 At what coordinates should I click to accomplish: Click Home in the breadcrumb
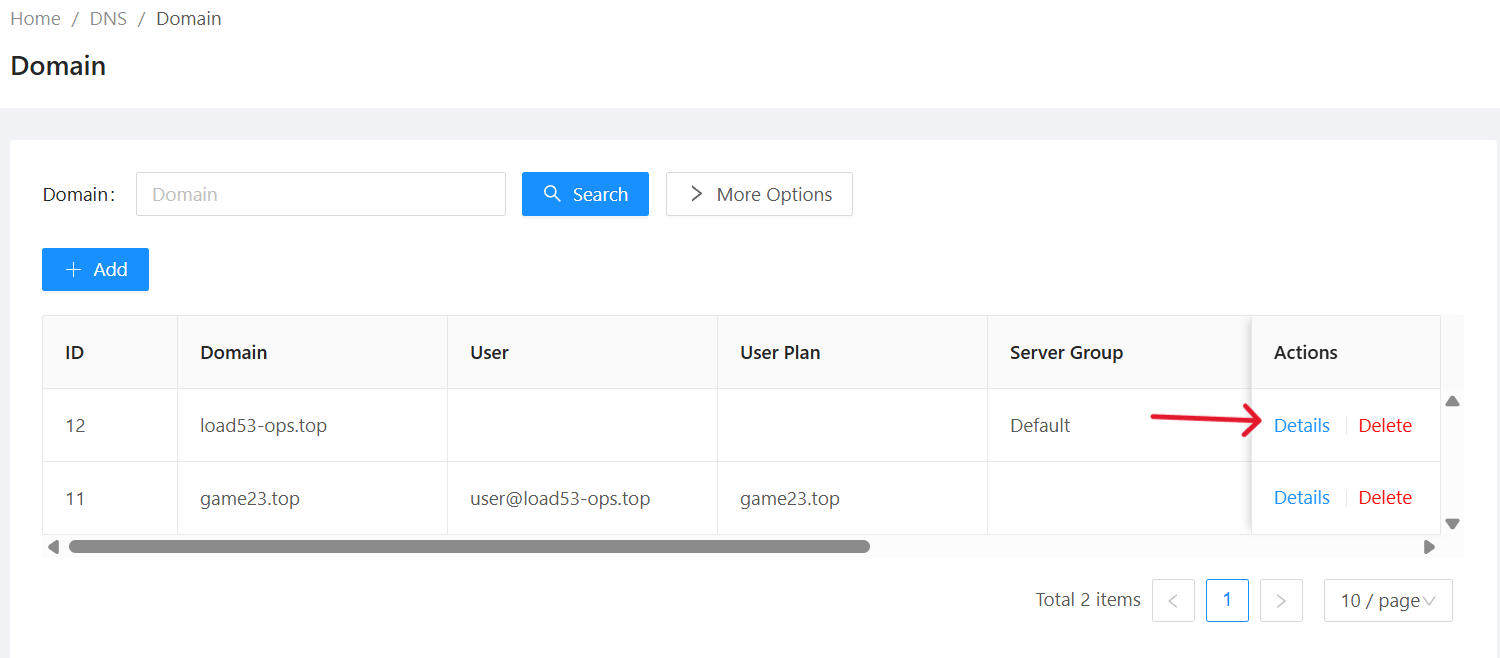[35, 19]
